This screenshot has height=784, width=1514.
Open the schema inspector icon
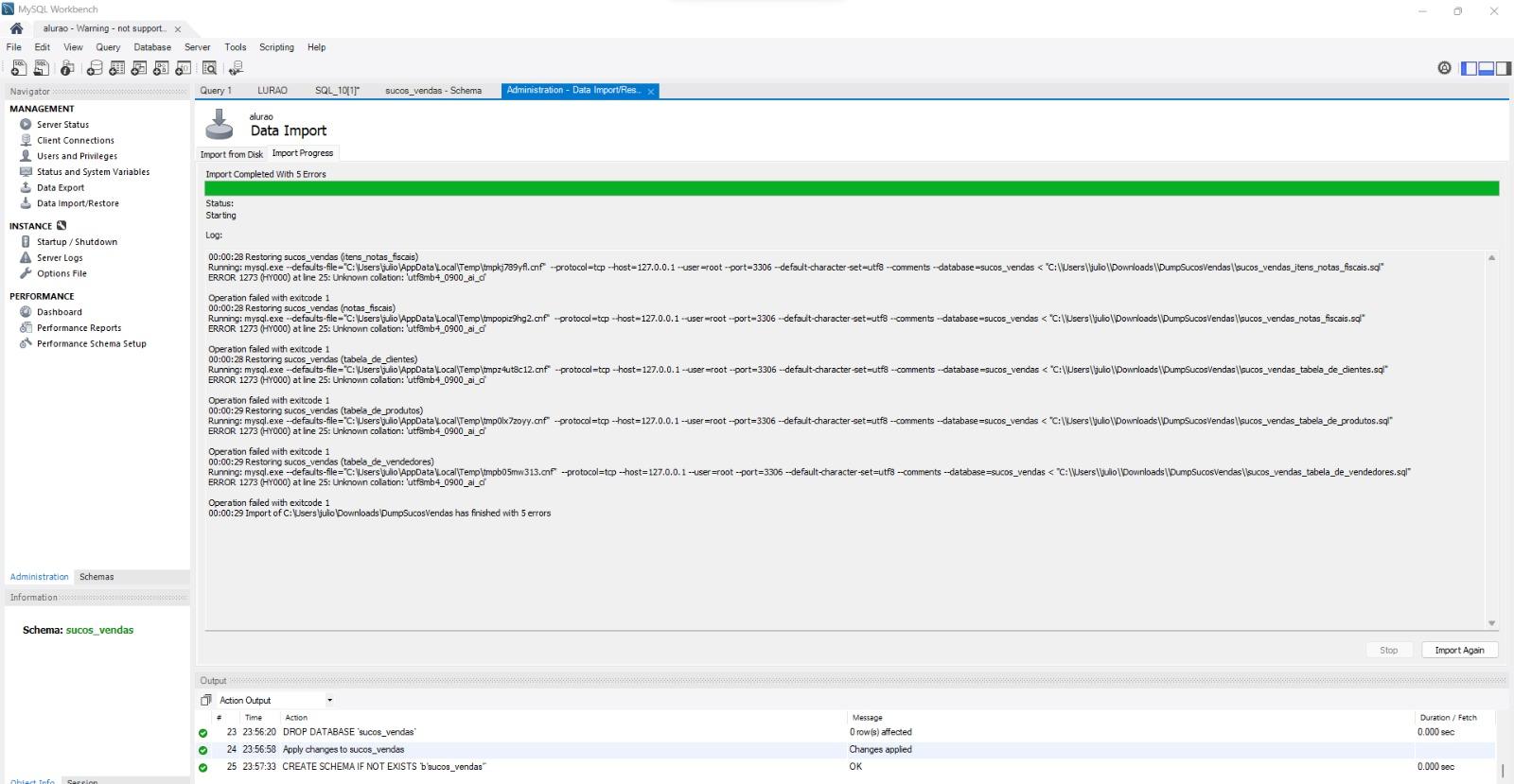coord(67,68)
